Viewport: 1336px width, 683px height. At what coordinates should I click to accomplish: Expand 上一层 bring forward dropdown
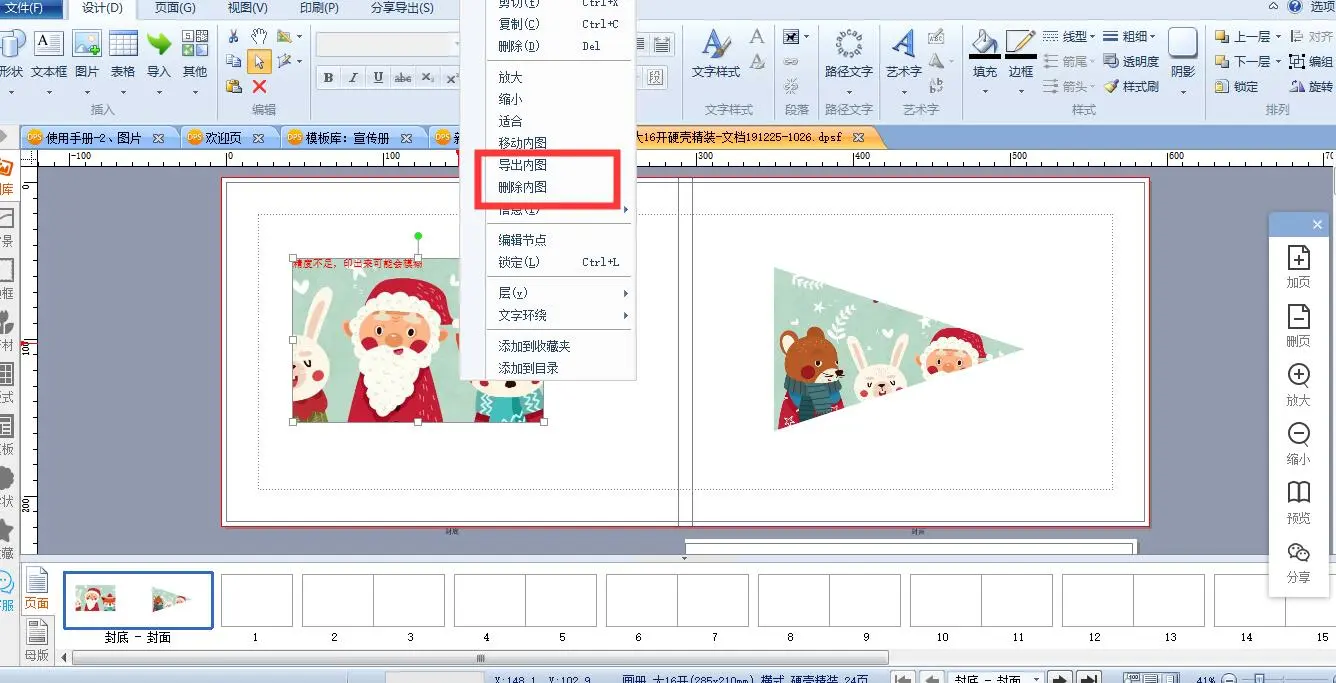(1277, 37)
